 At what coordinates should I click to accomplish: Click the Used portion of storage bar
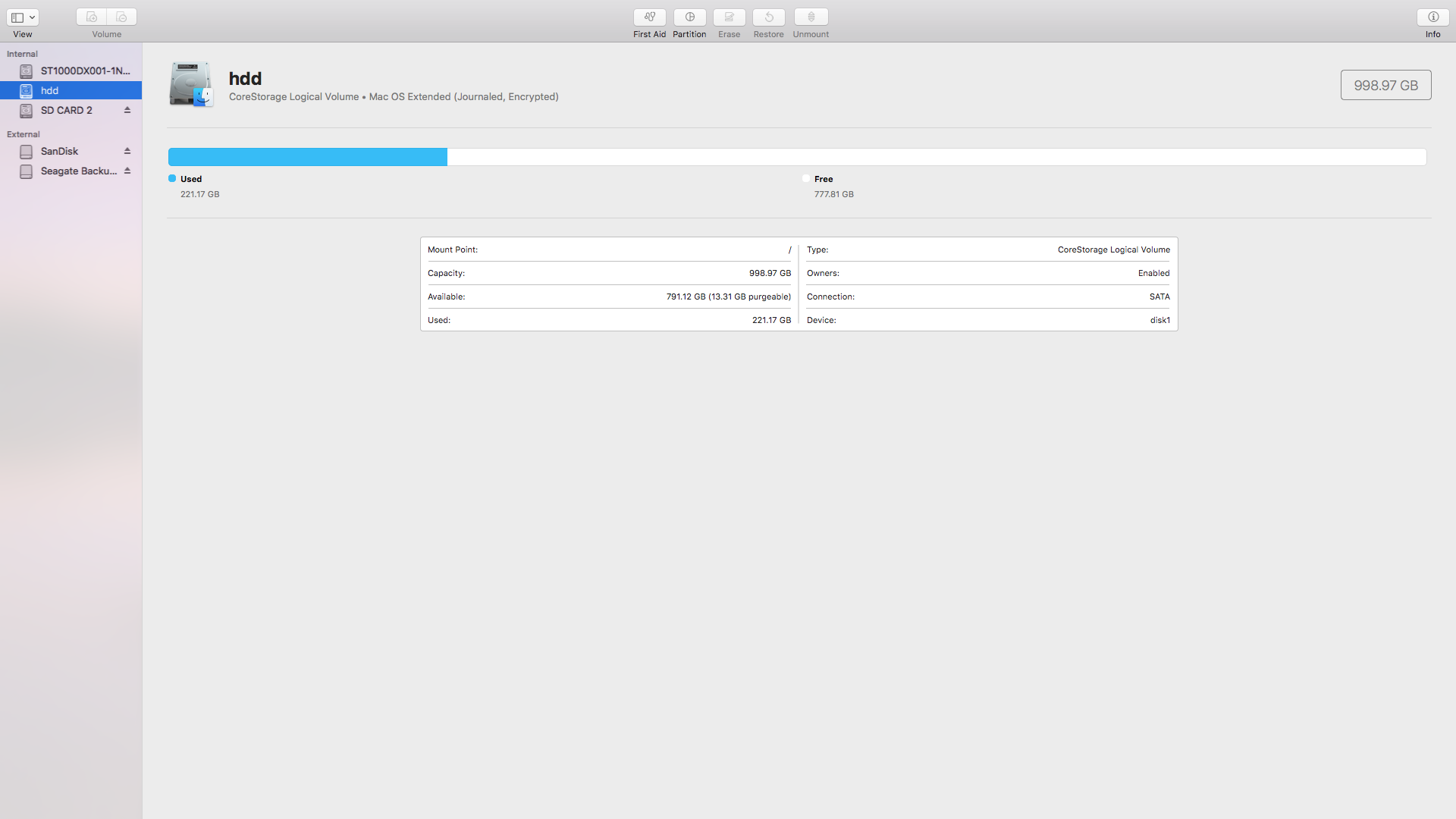point(306,156)
